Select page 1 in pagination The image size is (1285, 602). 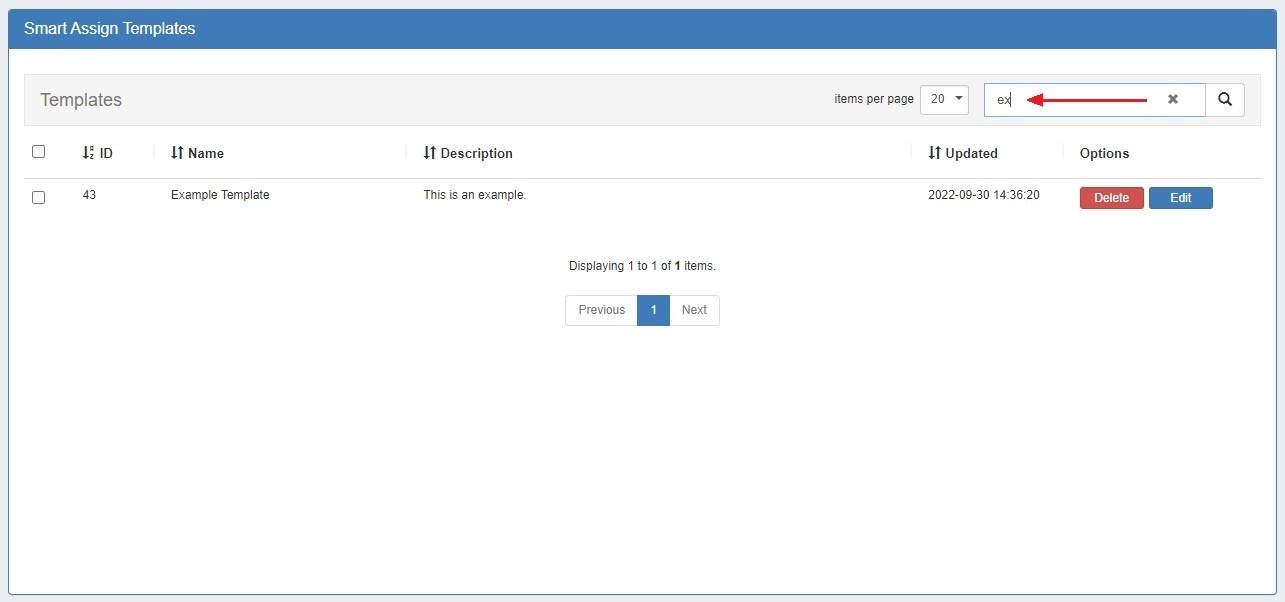(653, 310)
